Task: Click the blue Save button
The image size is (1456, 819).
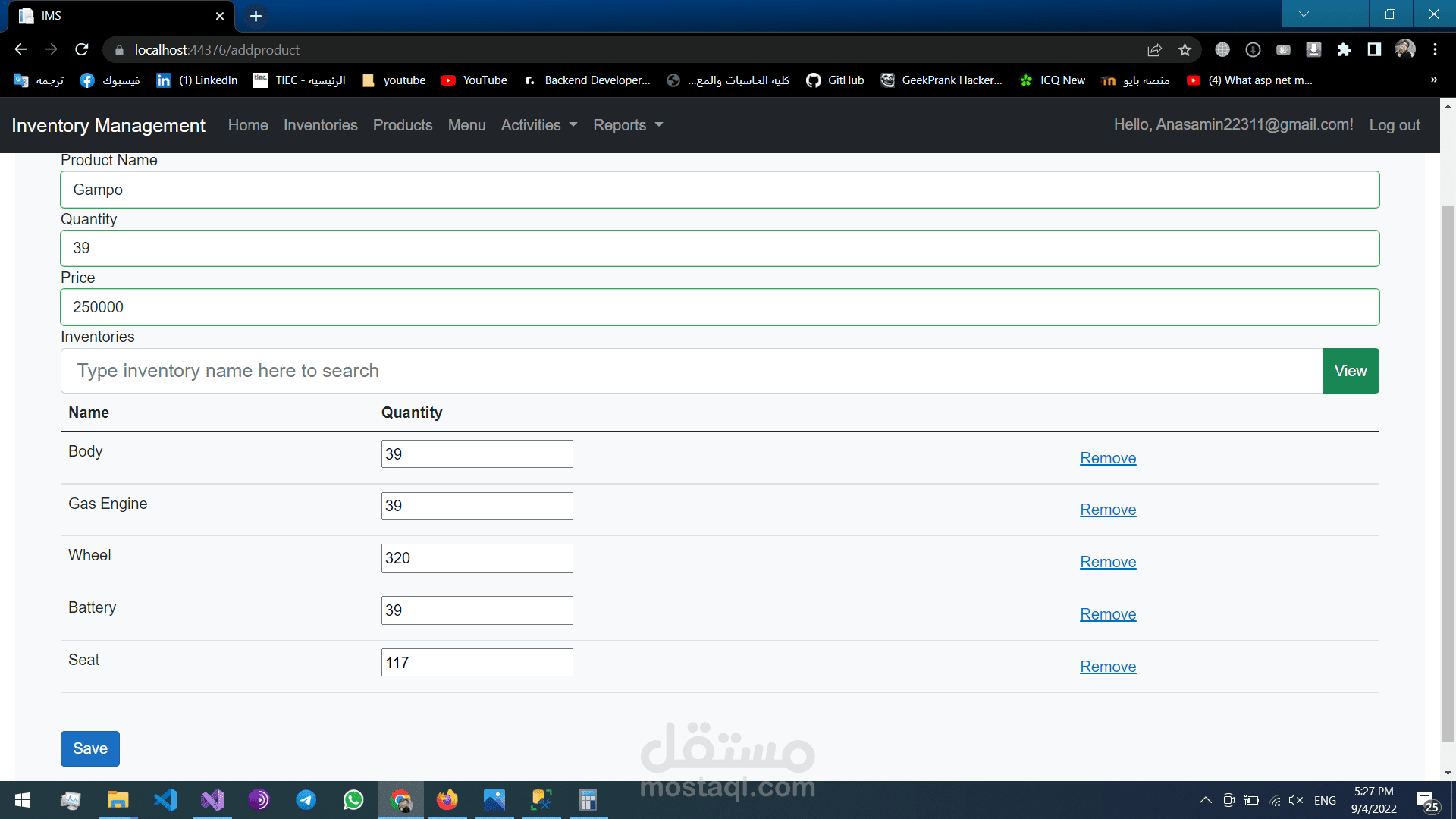Action: click(x=89, y=748)
